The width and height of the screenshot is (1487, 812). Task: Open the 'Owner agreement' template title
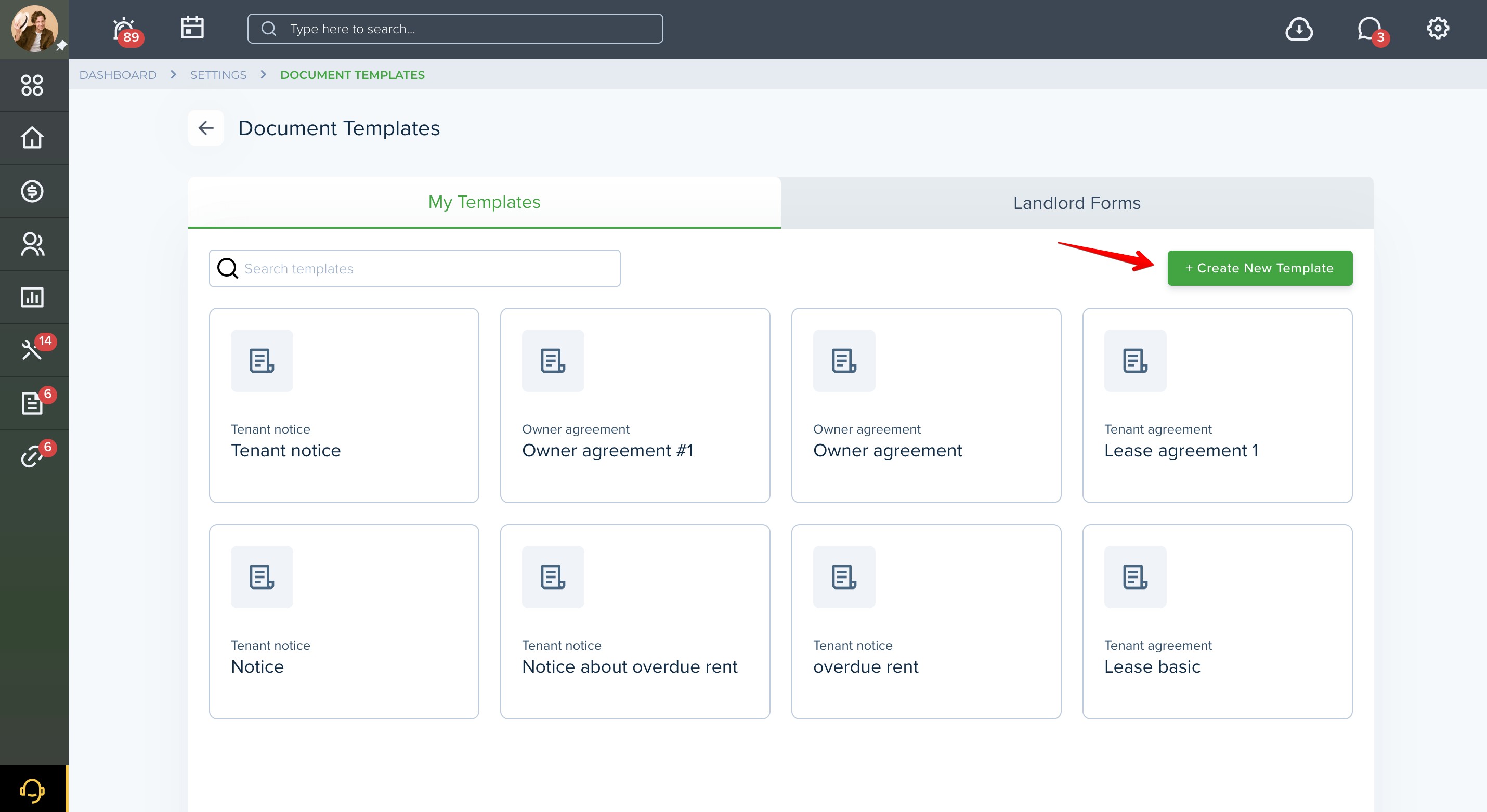pos(887,450)
